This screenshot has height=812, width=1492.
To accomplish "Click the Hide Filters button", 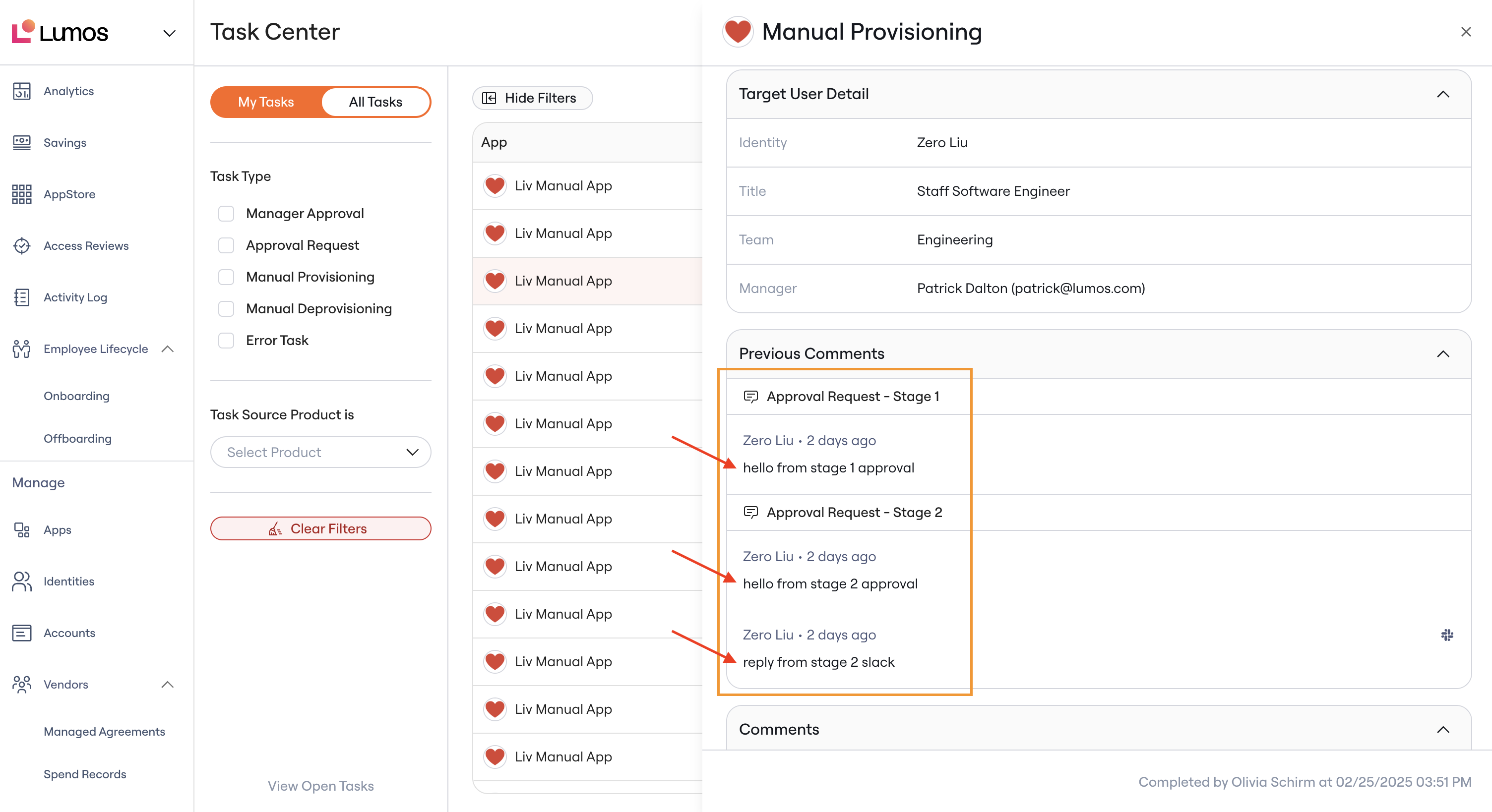I will coord(532,98).
